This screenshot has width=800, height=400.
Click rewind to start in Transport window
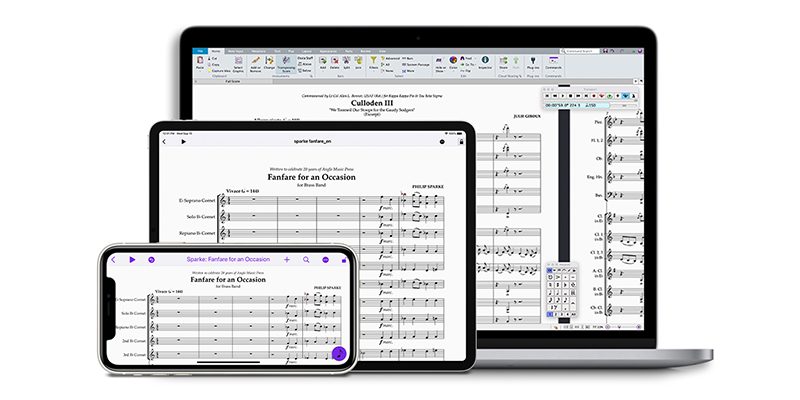click(x=547, y=96)
